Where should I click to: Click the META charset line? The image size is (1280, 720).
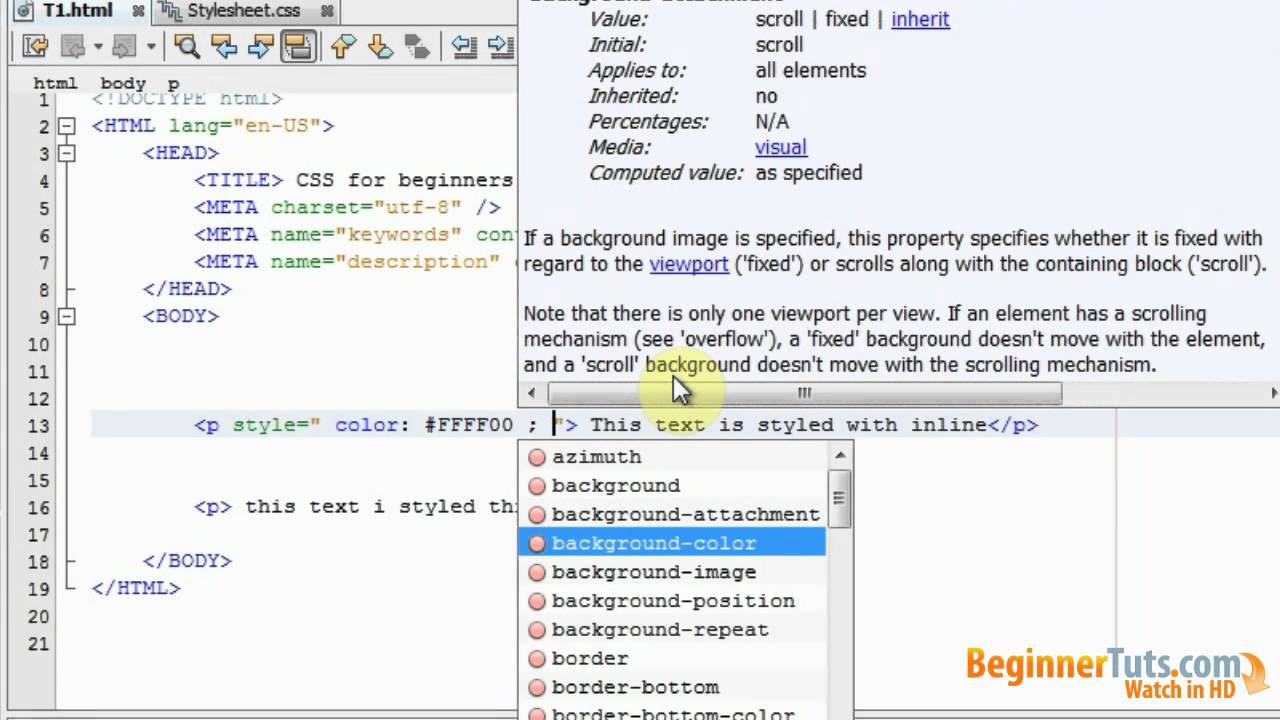click(347, 207)
